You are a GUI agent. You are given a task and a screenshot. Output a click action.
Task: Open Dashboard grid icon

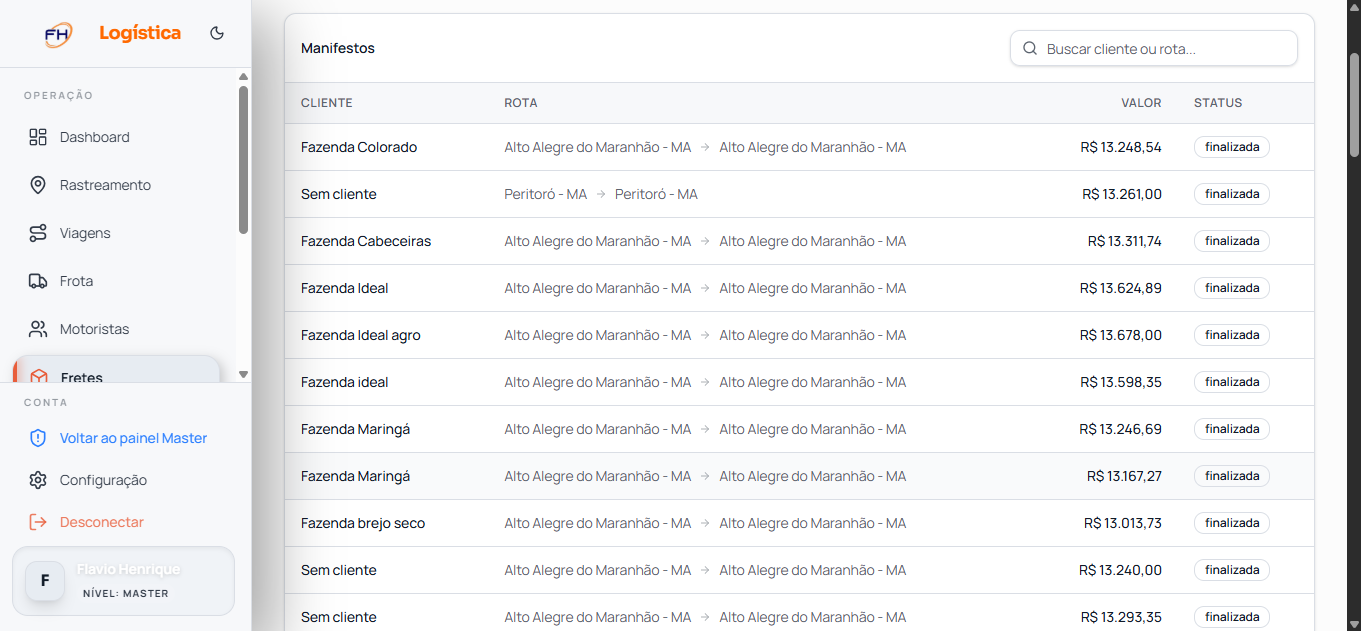(x=38, y=137)
